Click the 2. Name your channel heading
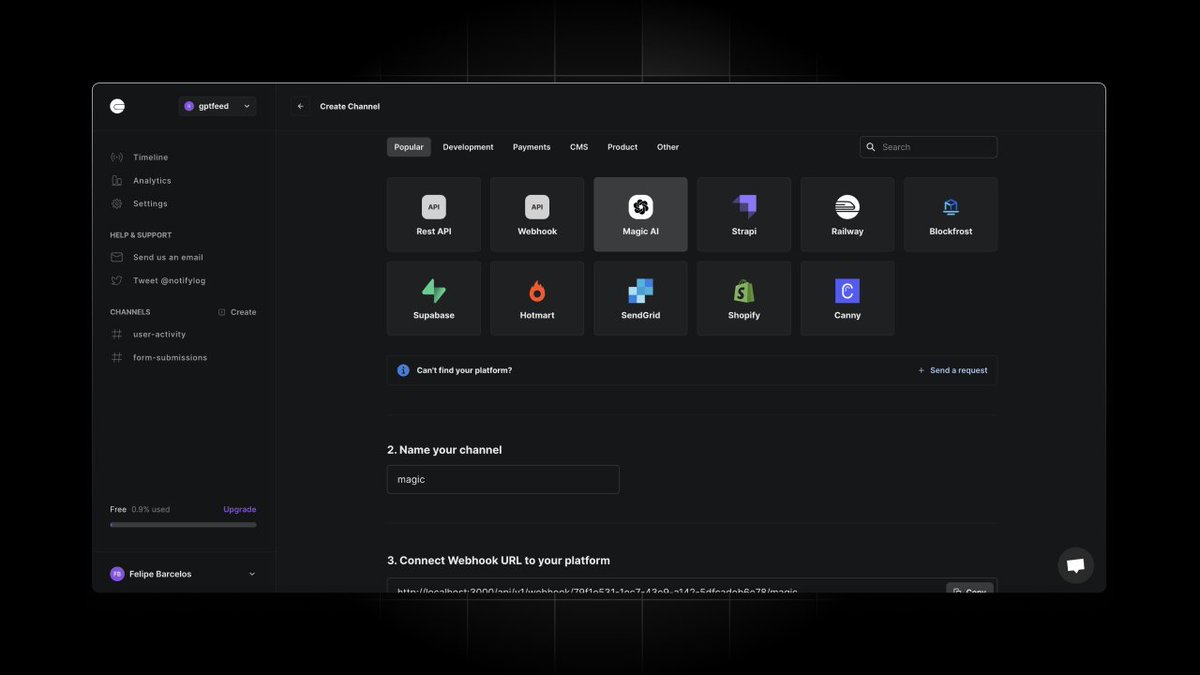Image resolution: width=1200 pixels, height=675 pixels. [x=445, y=450]
